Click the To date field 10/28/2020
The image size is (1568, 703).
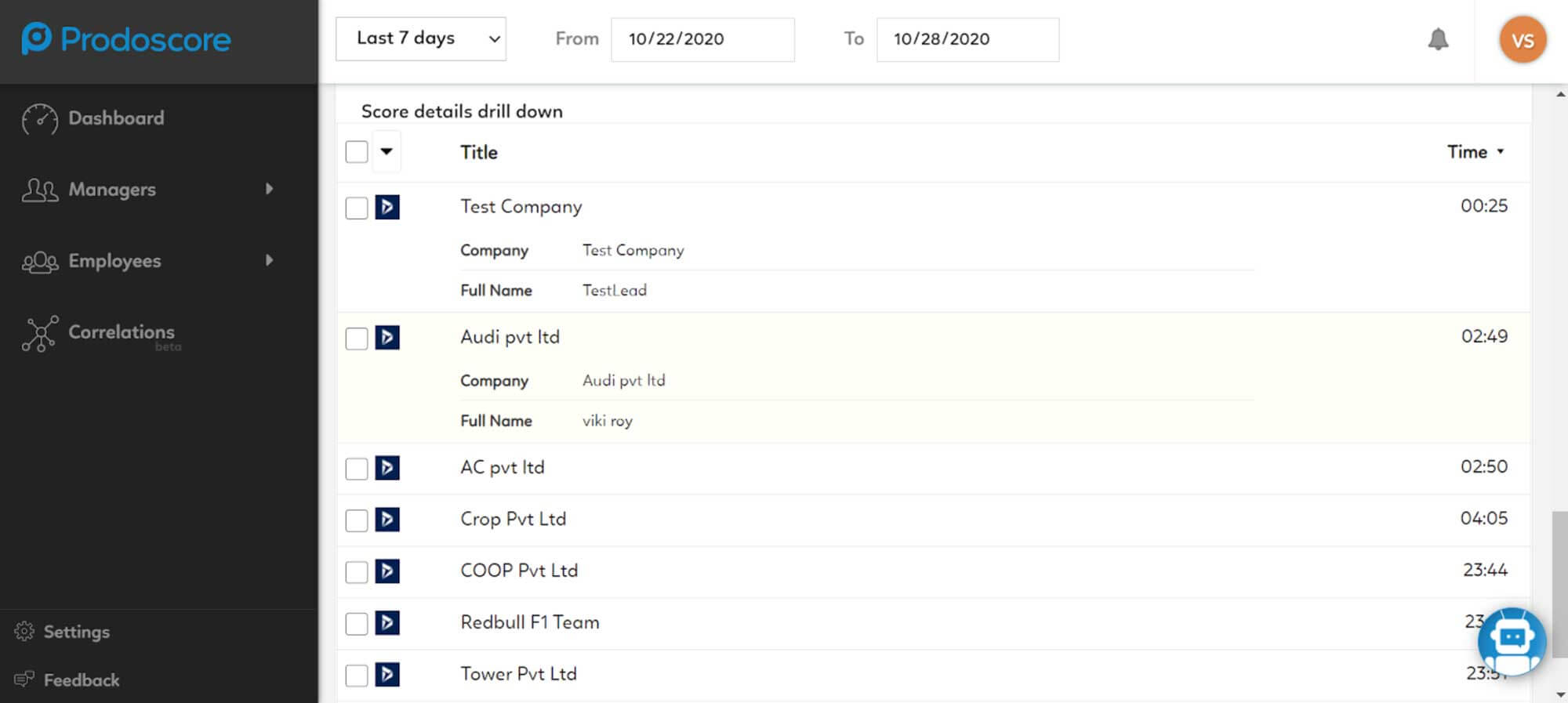(x=967, y=39)
